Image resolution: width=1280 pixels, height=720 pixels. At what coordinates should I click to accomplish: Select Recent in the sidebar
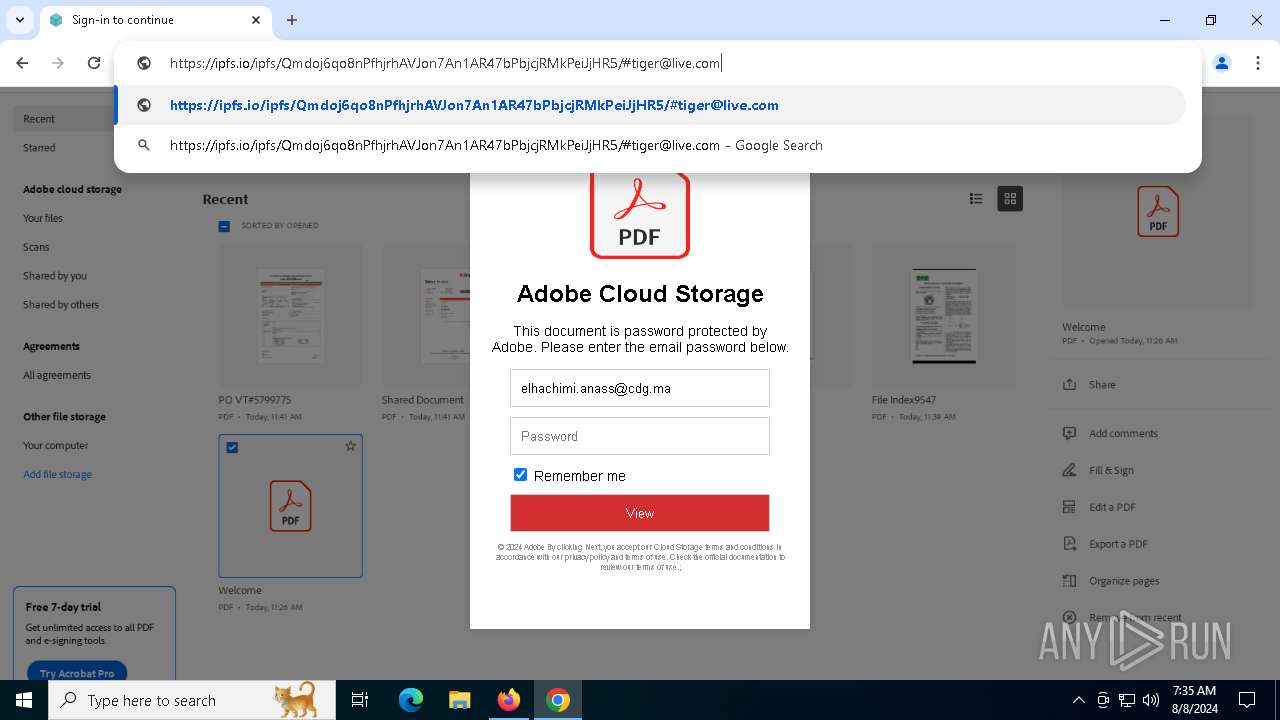39,119
